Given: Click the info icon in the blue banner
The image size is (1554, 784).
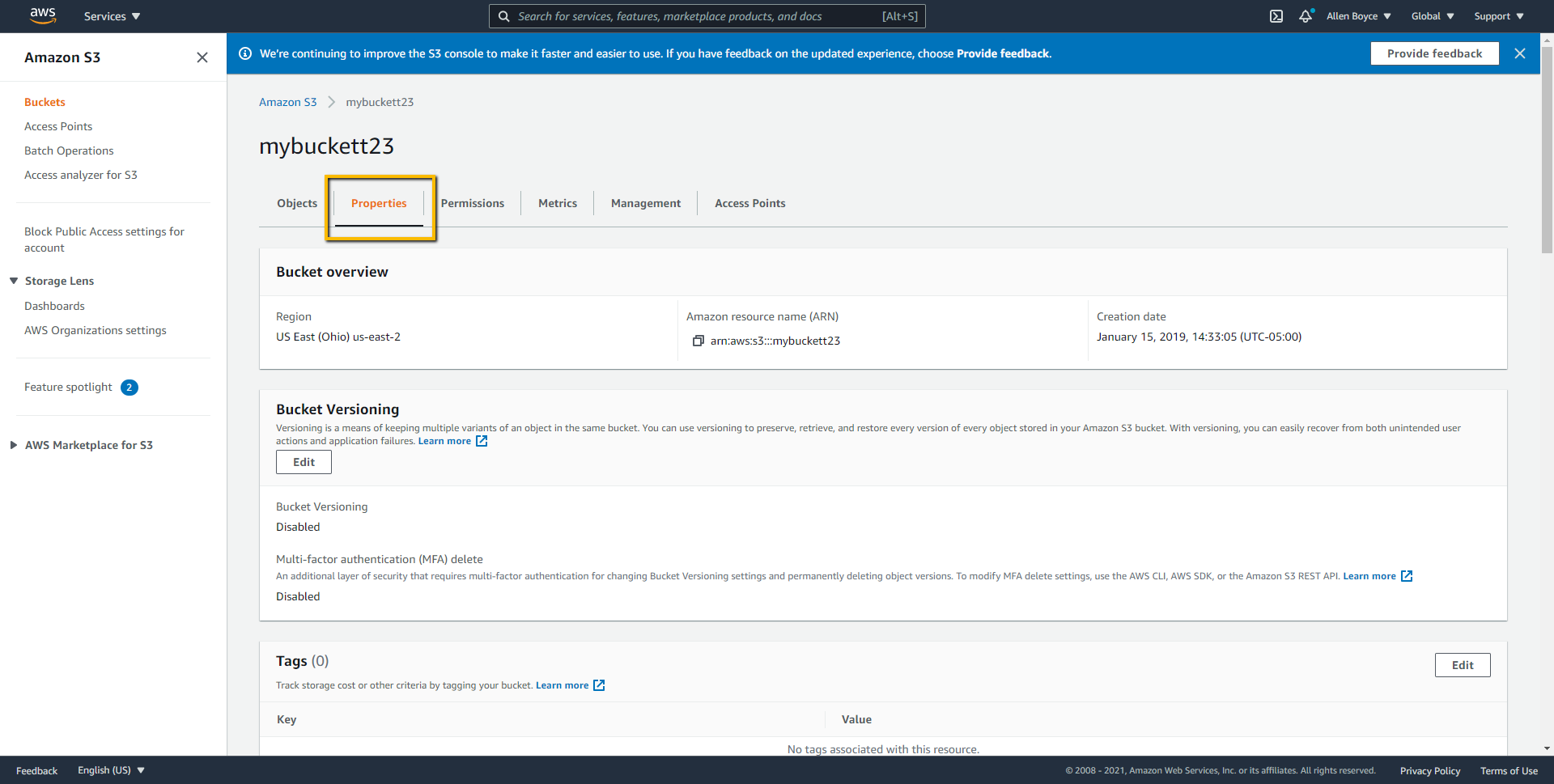Looking at the screenshot, I should (x=245, y=53).
